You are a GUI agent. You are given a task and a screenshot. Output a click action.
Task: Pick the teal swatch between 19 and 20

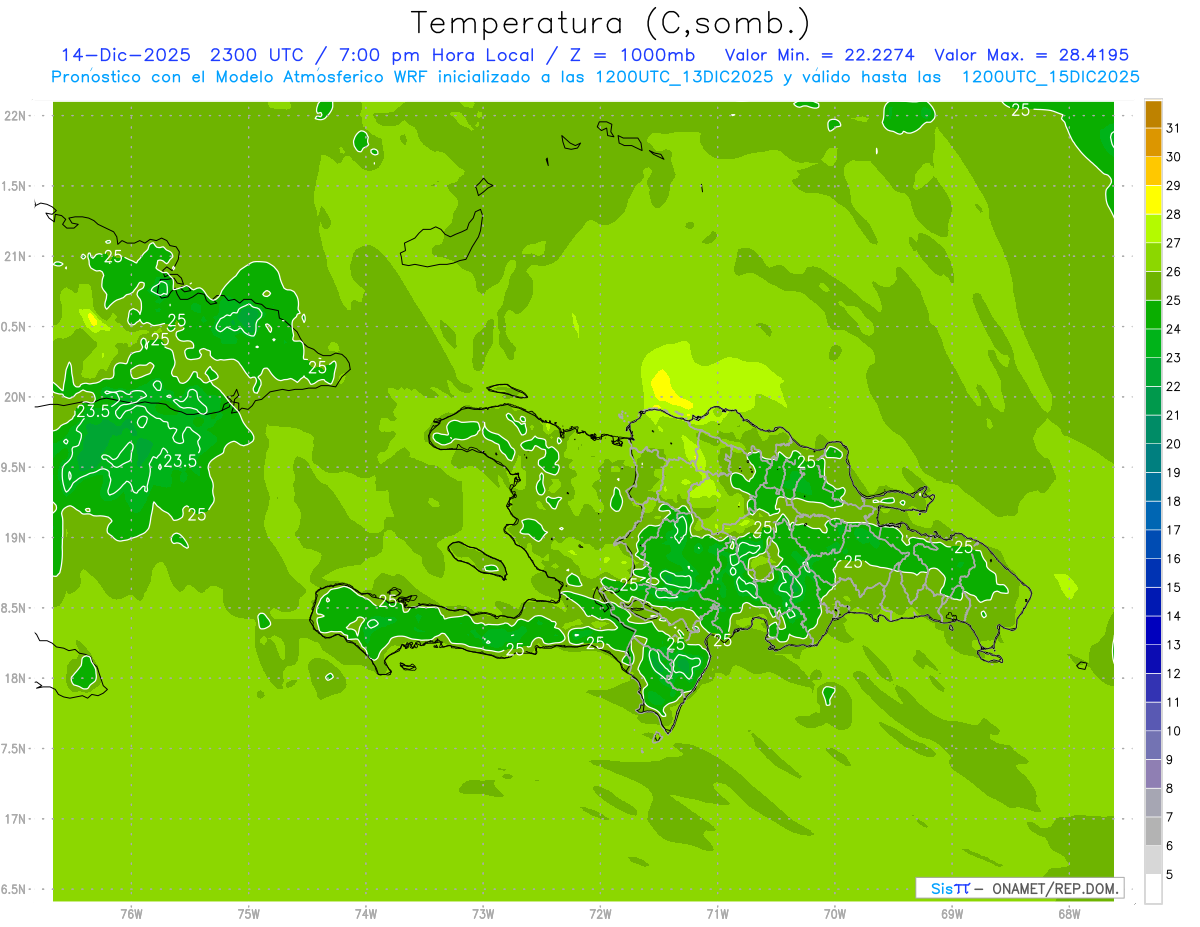(1153, 458)
